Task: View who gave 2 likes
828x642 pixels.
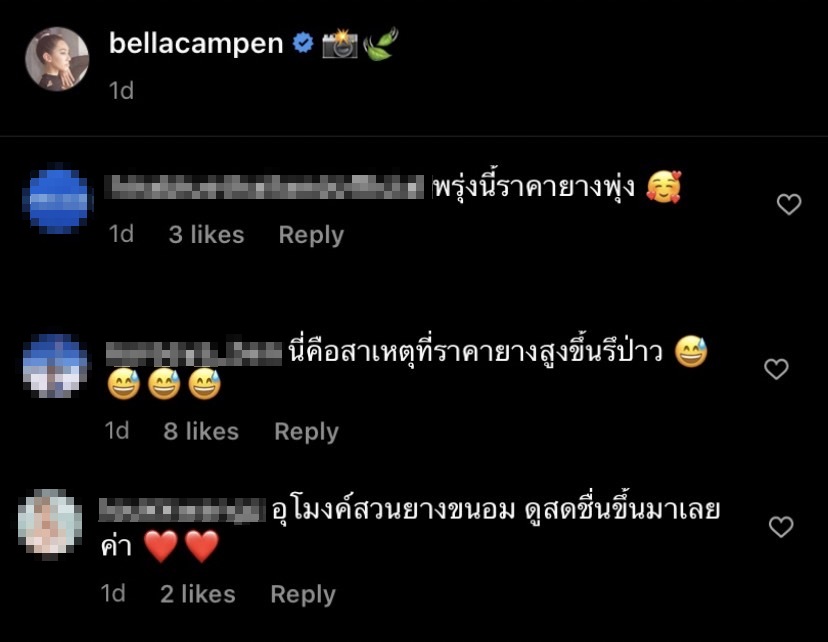Action: (x=198, y=594)
